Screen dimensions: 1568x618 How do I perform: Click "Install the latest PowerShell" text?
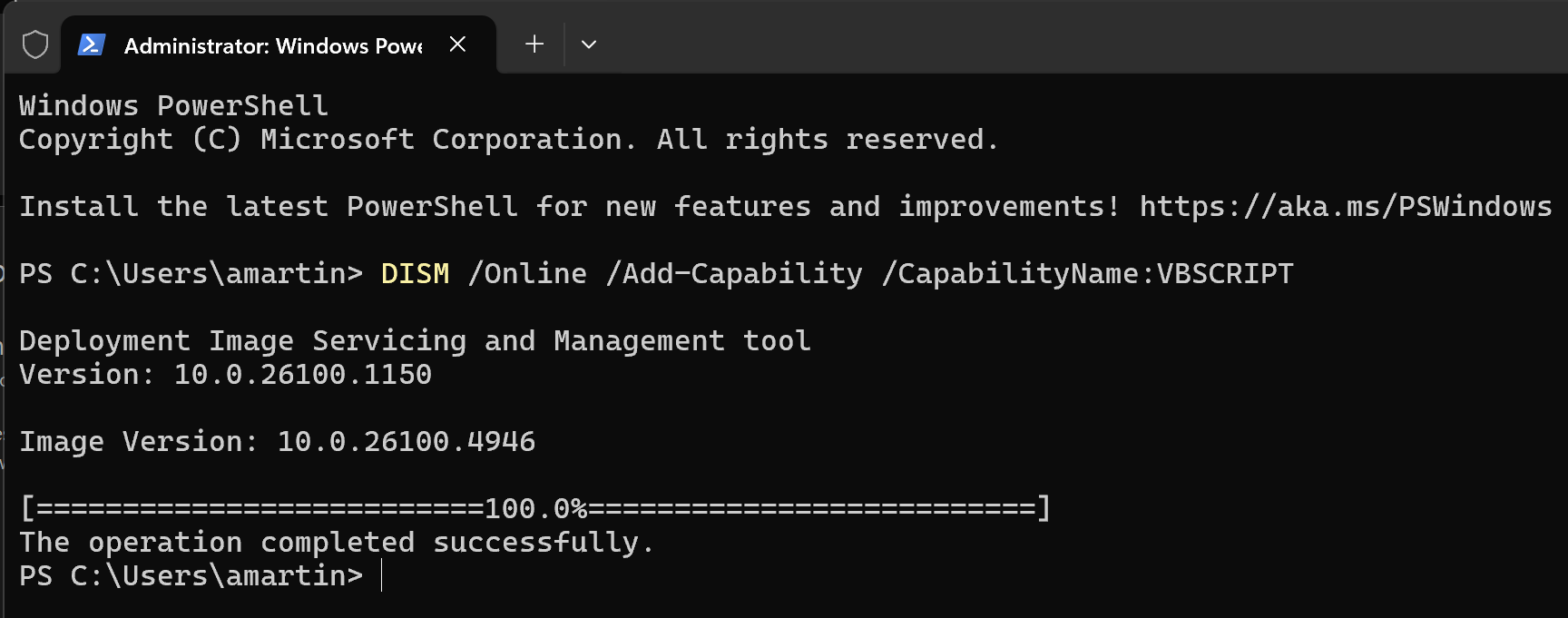click(269, 207)
